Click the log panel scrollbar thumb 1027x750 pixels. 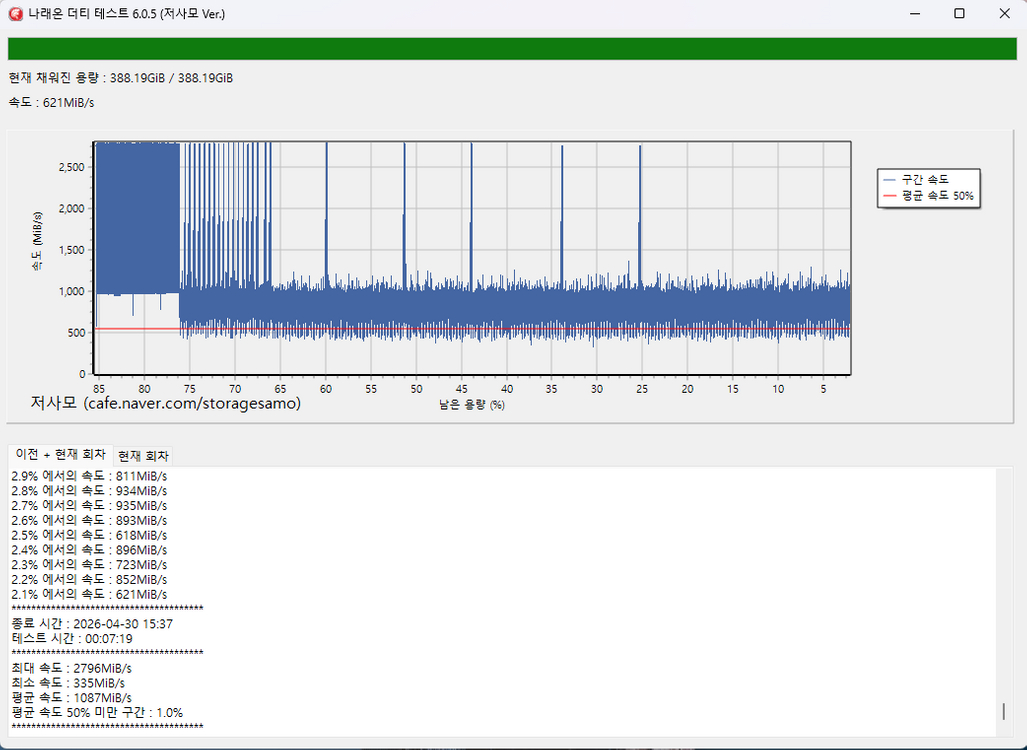[1003, 711]
